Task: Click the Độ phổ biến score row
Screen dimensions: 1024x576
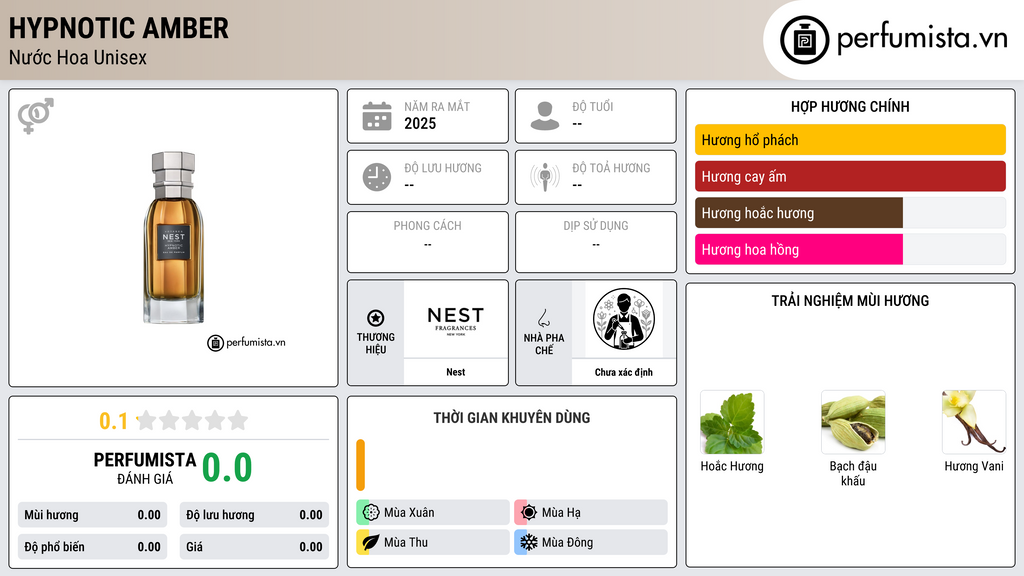Action: point(92,547)
